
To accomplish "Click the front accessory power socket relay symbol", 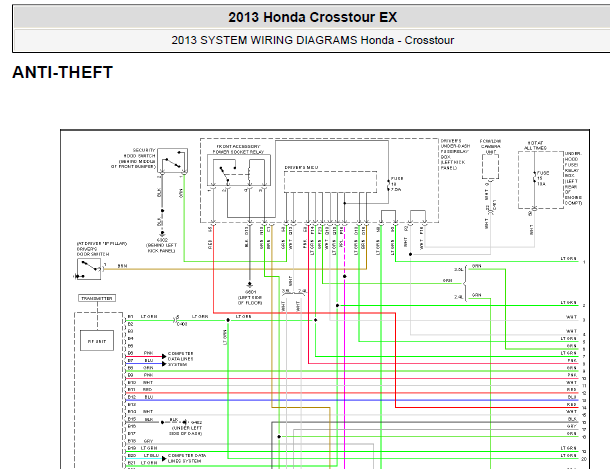I will pyautogui.click(x=239, y=170).
